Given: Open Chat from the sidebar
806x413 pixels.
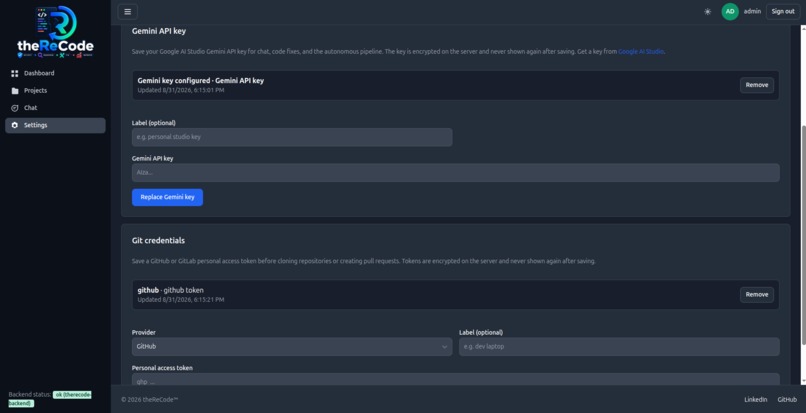Looking at the screenshot, I should tap(56, 108).
